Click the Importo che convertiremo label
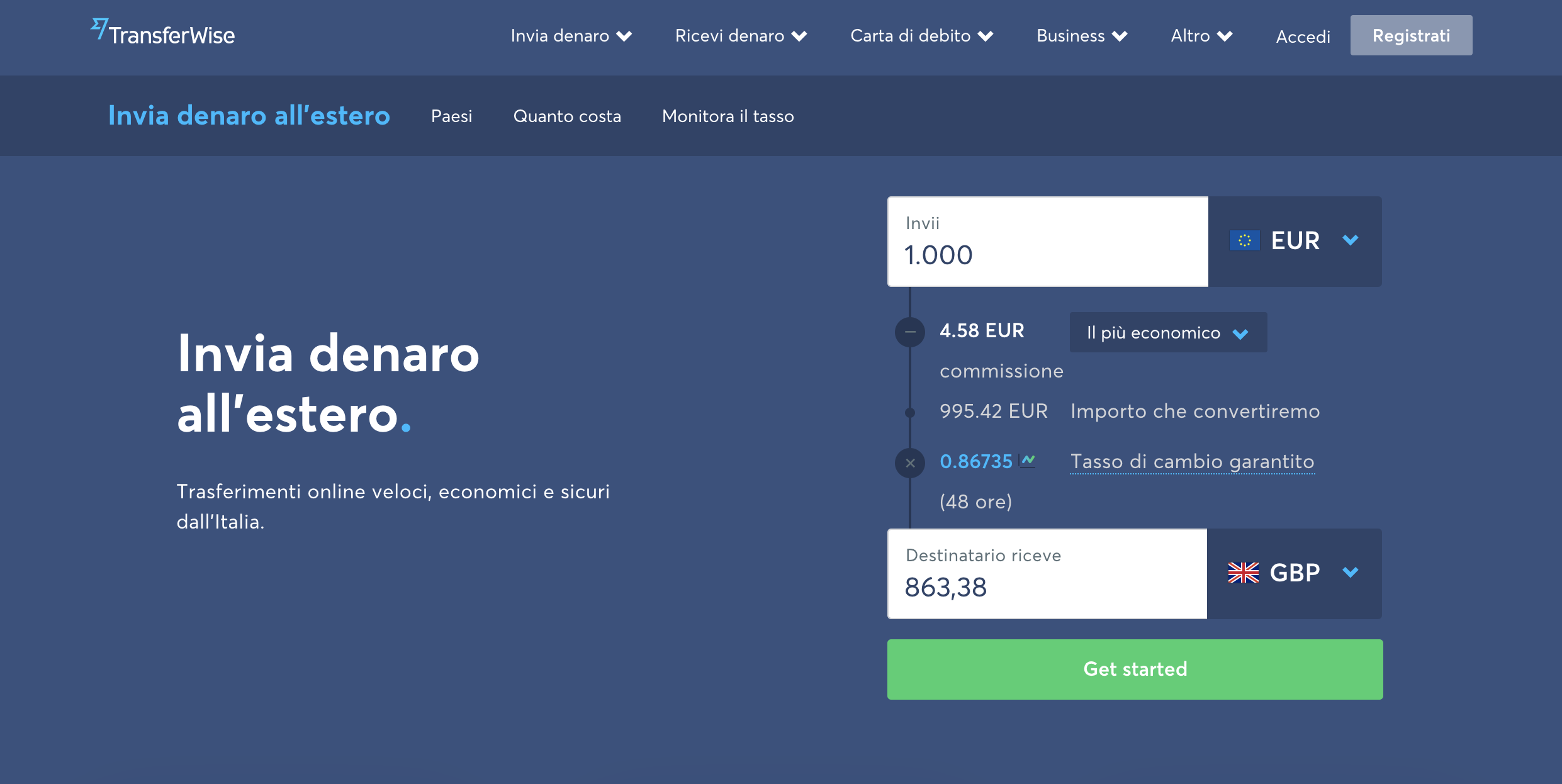This screenshot has width=1562, height=784. click(1195, 411)
